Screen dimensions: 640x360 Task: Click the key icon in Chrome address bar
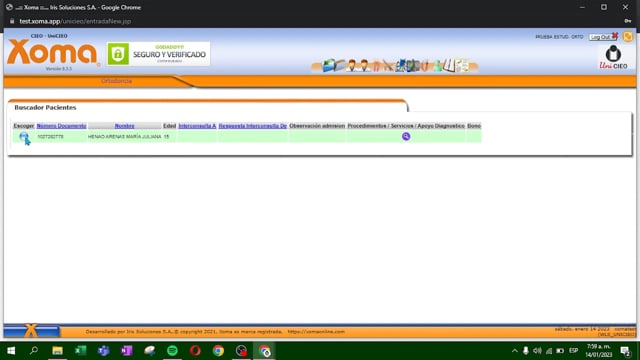(x=628, y=21)
